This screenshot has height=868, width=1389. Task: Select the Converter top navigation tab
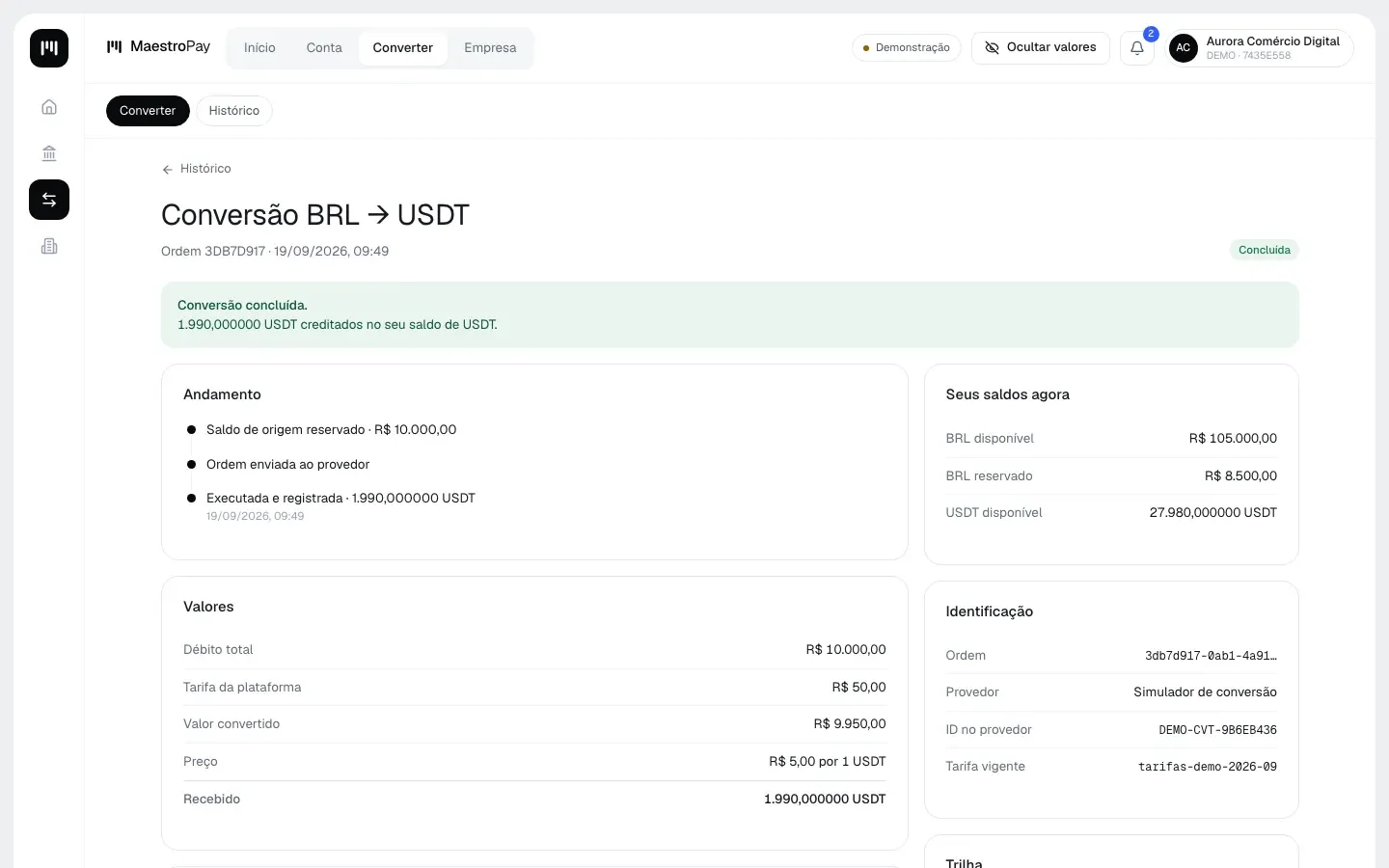coord(403,47)
